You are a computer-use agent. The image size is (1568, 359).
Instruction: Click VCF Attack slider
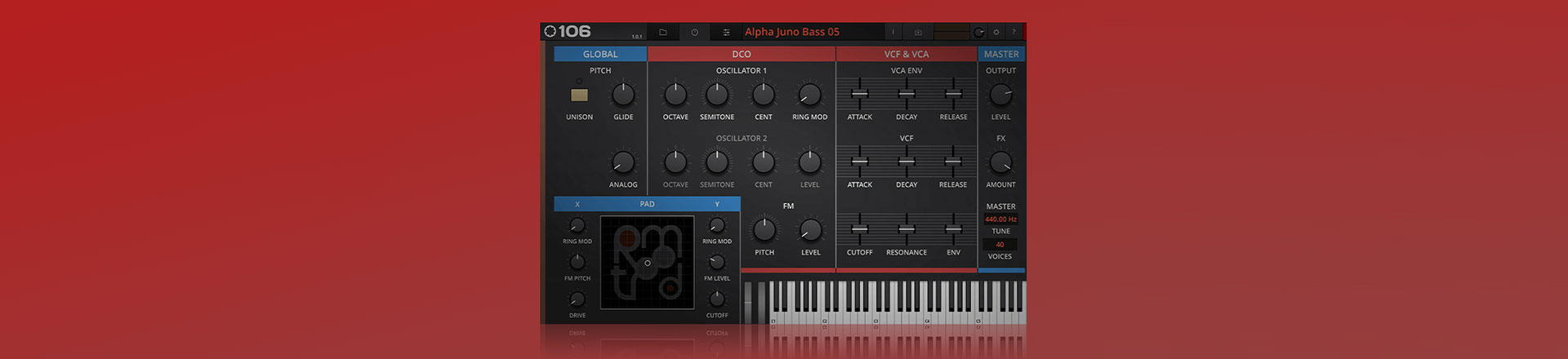pyautogui.click(x=860, y=162)
